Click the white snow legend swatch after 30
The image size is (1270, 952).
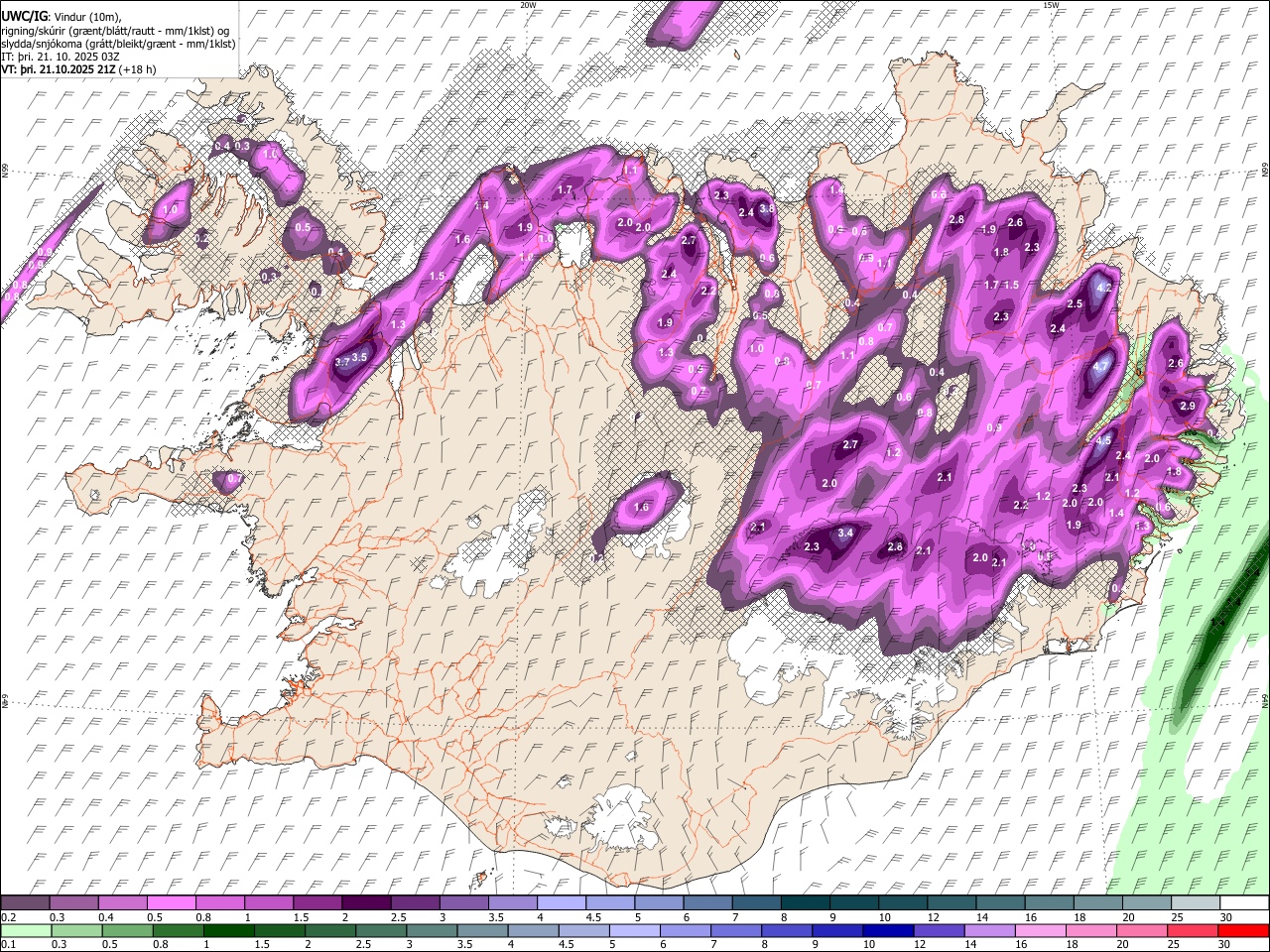click(1245, 903)
